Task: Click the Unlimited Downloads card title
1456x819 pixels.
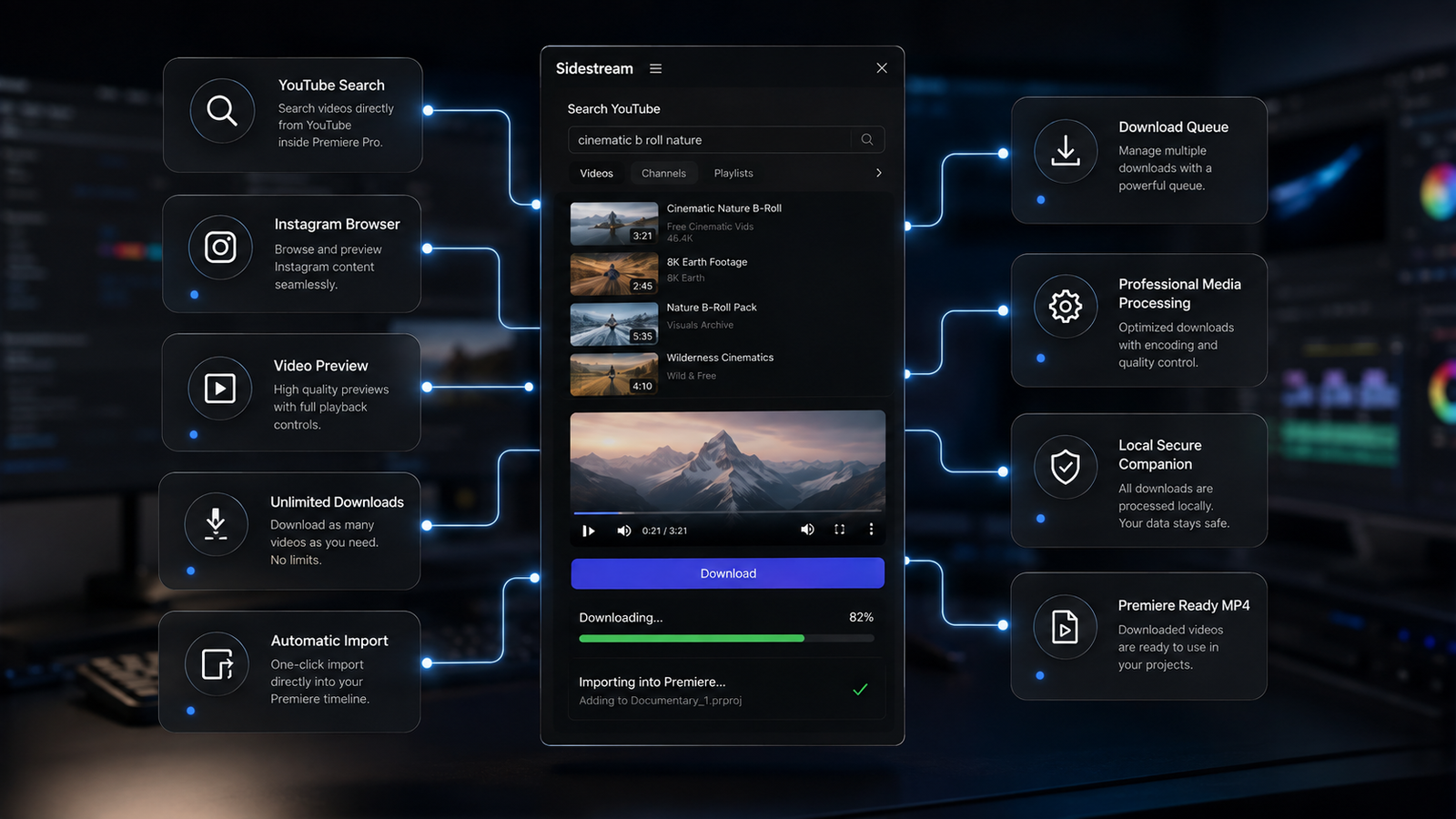Action: click(x=337, y=502)
